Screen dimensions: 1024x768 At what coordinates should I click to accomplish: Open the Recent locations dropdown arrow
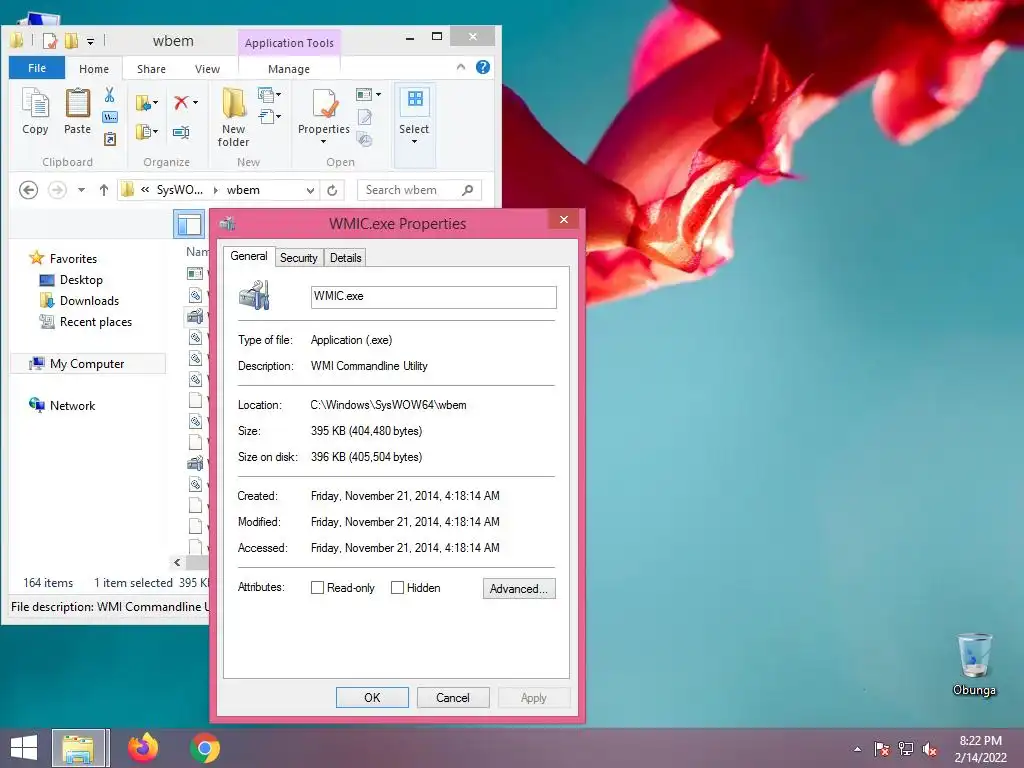pos(81,190)
